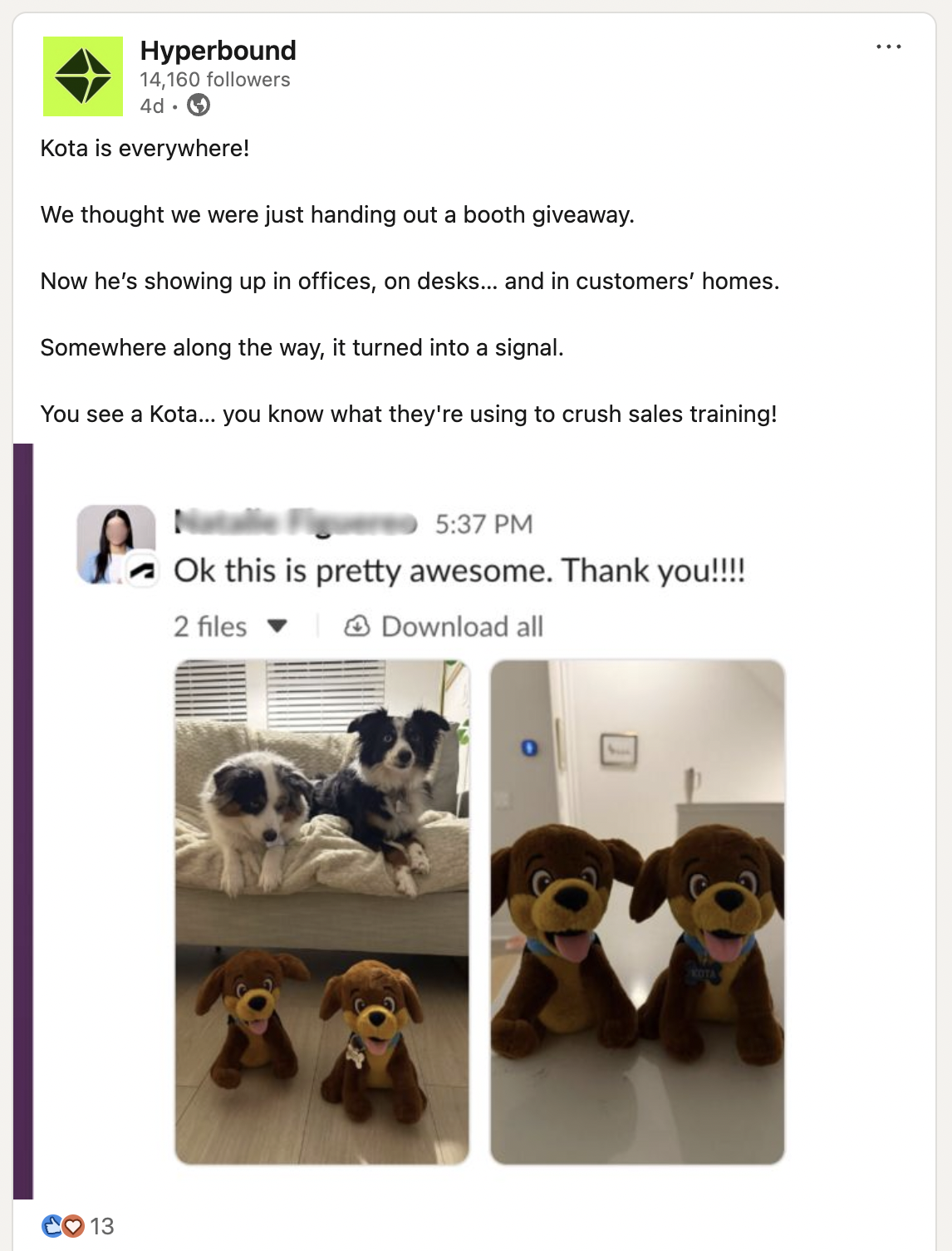Click the like reaction thumbs-up icon
Image resolution: width=952 pixels, height=1251 pixels.
tap(52, 1226)
